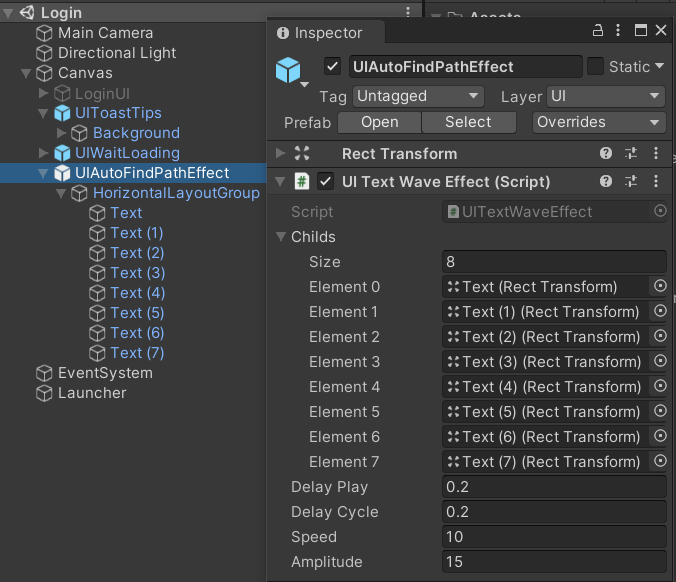Open UI Text Wave Effect component kebab menu
Screen dimensions: 676x582
pyautogui.click(x=656, y=182)
